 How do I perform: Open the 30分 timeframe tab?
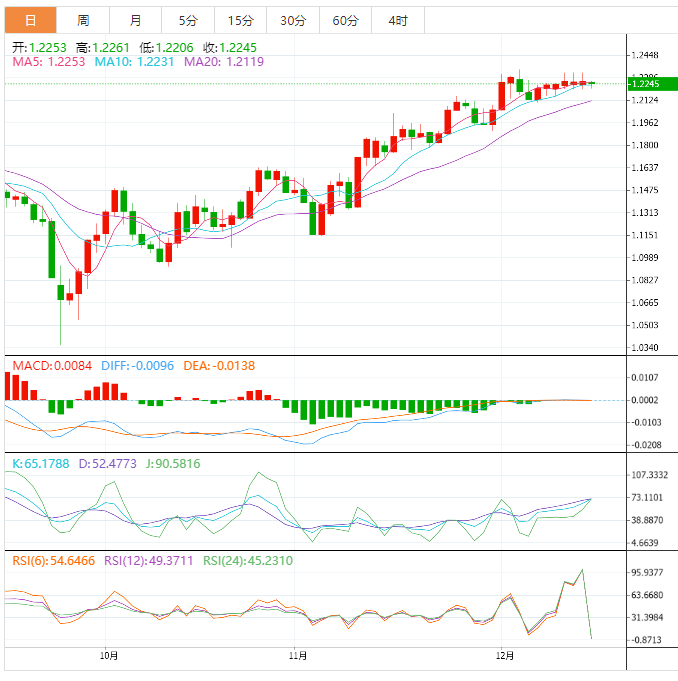pyautogui.click(x=293, y=20)
